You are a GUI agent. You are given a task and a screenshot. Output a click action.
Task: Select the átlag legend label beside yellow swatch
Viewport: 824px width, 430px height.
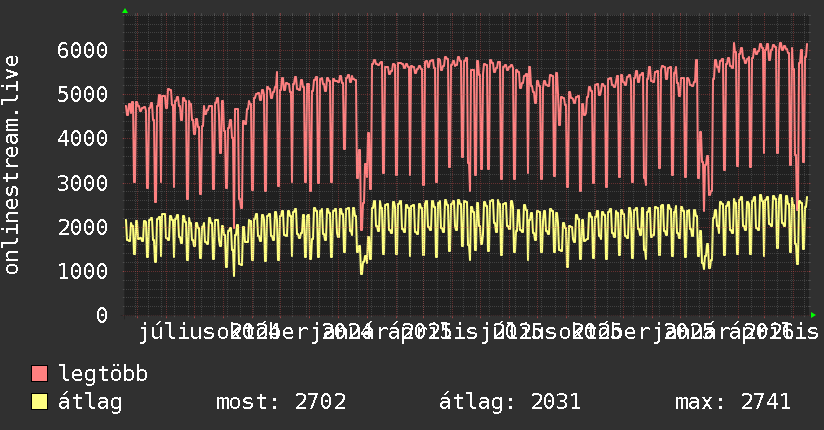(90, 402)
